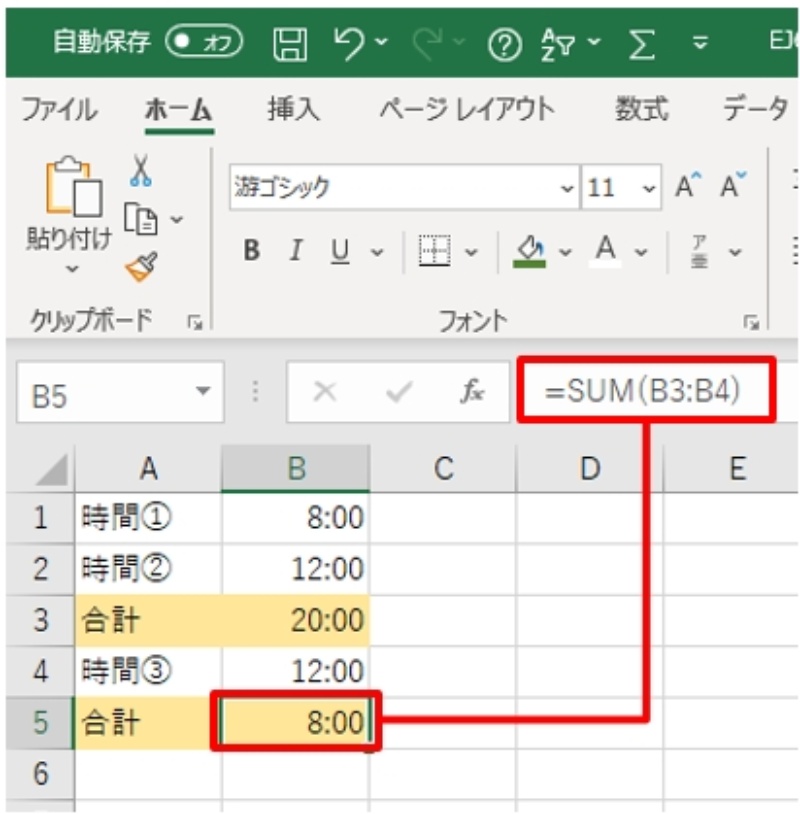Click the Insert Function fx icon
Viewport: 800px width, 814px height.
pos(473,393)
